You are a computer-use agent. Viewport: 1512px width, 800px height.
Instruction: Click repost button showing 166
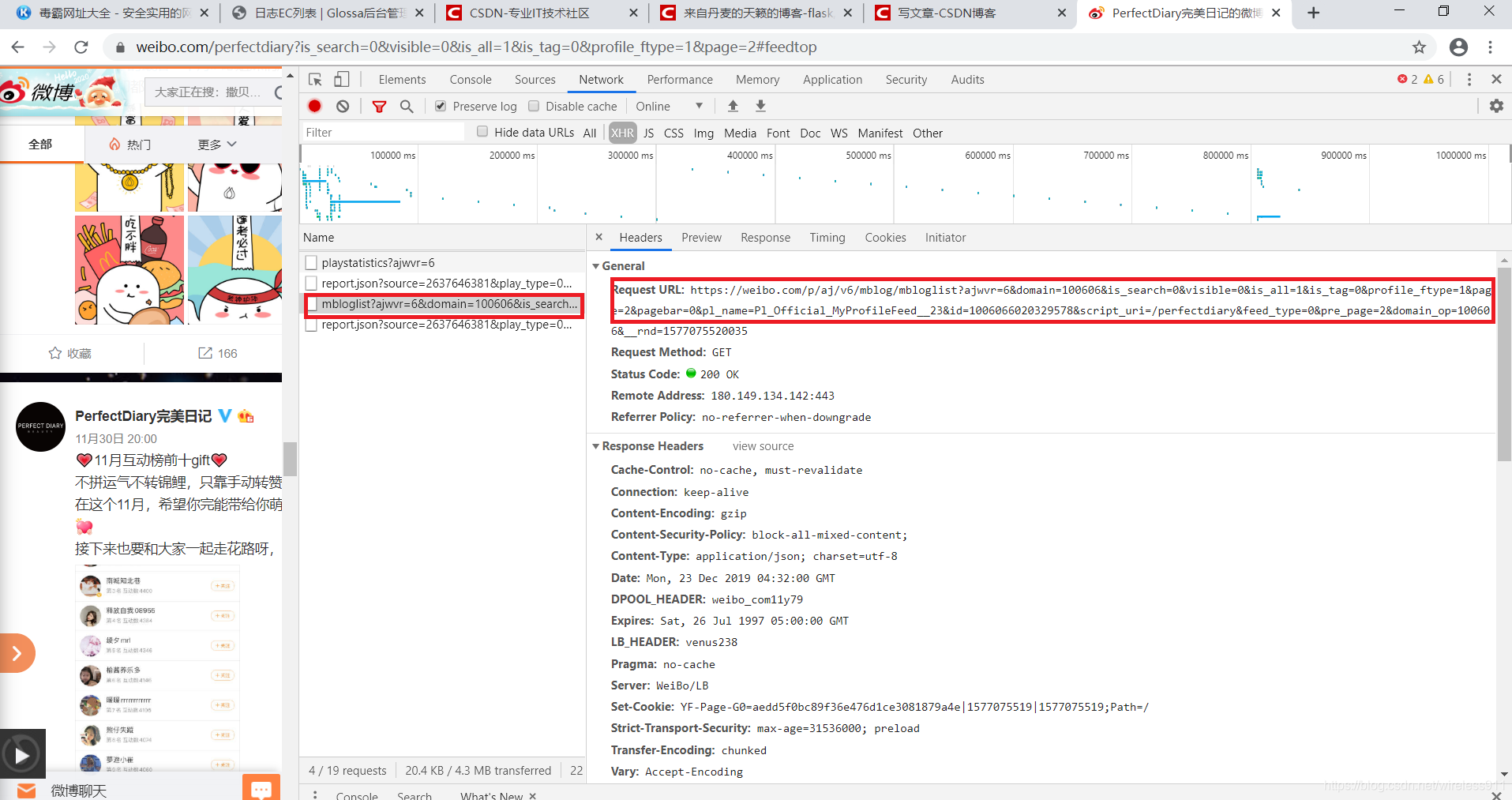tap(217, 353)
